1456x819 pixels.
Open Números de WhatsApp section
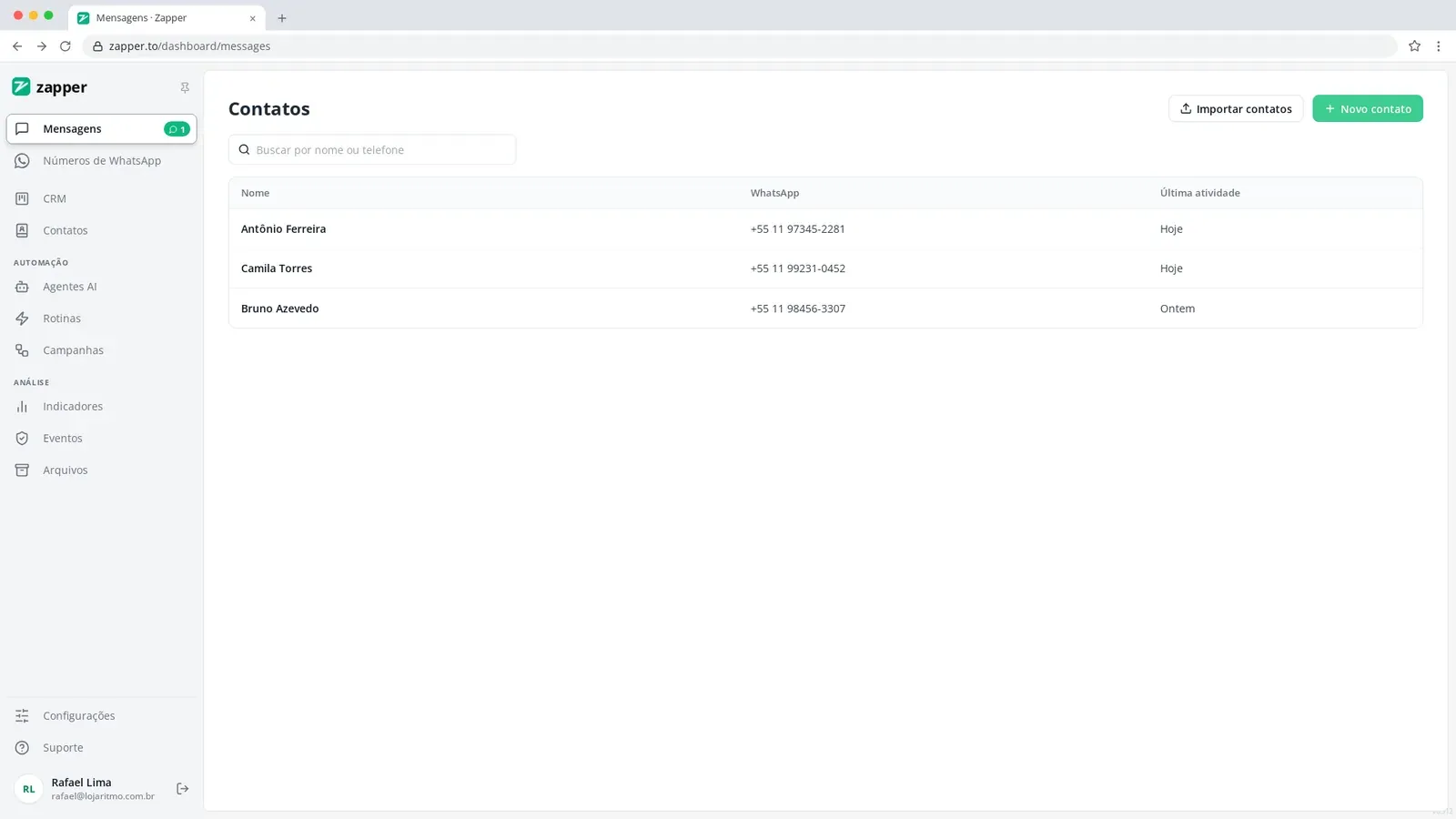[101, 161]
